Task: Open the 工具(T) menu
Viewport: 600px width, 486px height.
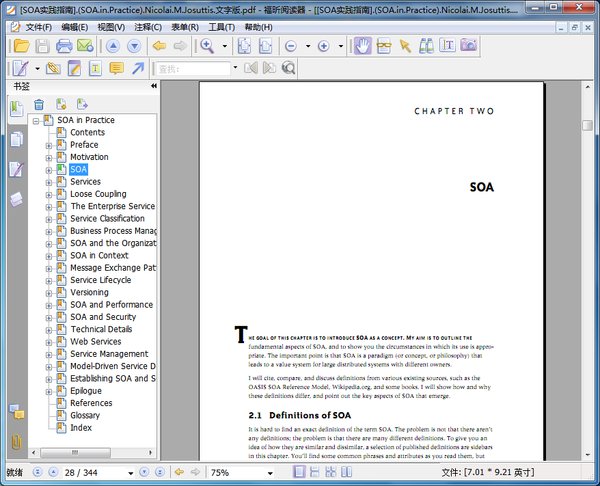Action: coord(221,27)
